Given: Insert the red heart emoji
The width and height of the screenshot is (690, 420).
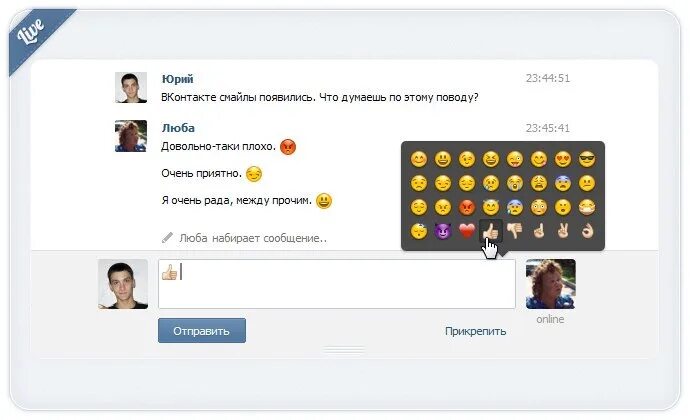Looking at the screenshot, I should point(467,230).
